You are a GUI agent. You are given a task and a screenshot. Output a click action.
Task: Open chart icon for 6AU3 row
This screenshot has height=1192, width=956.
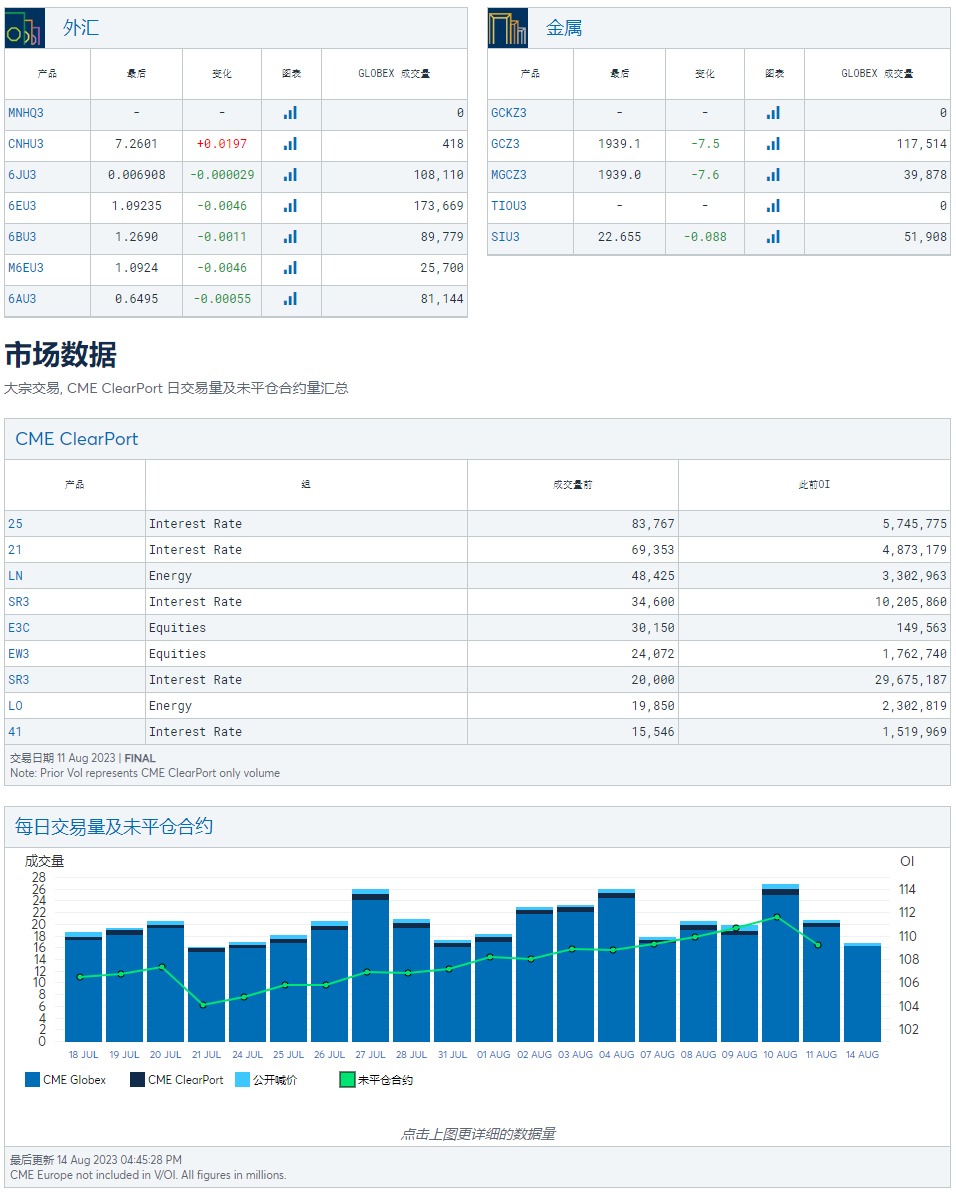(290, 299)
